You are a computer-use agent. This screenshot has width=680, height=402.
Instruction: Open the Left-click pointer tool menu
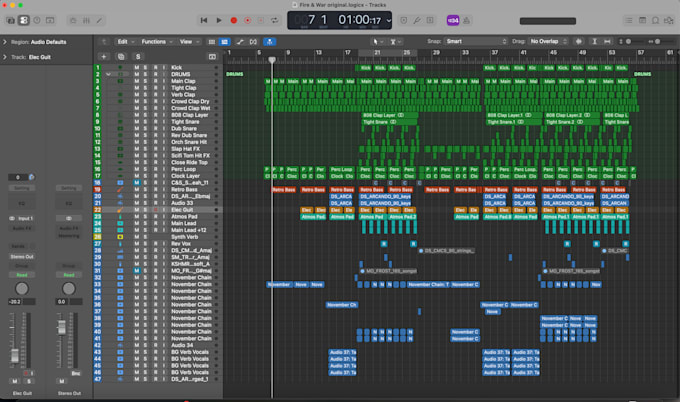(x=378, y=42)
